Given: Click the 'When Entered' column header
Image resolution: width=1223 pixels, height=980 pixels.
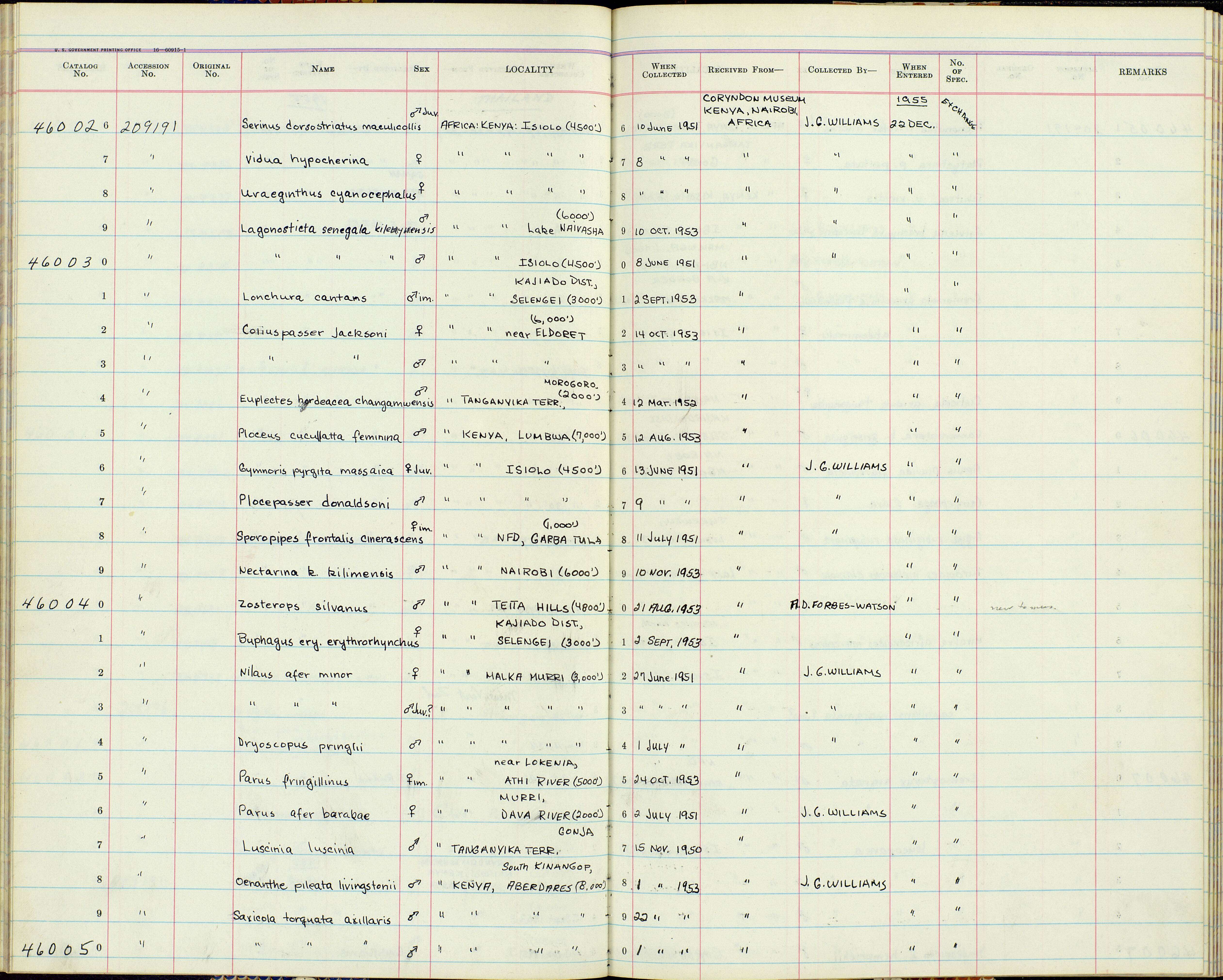Looking at the screenshot, I should [914, 71].
